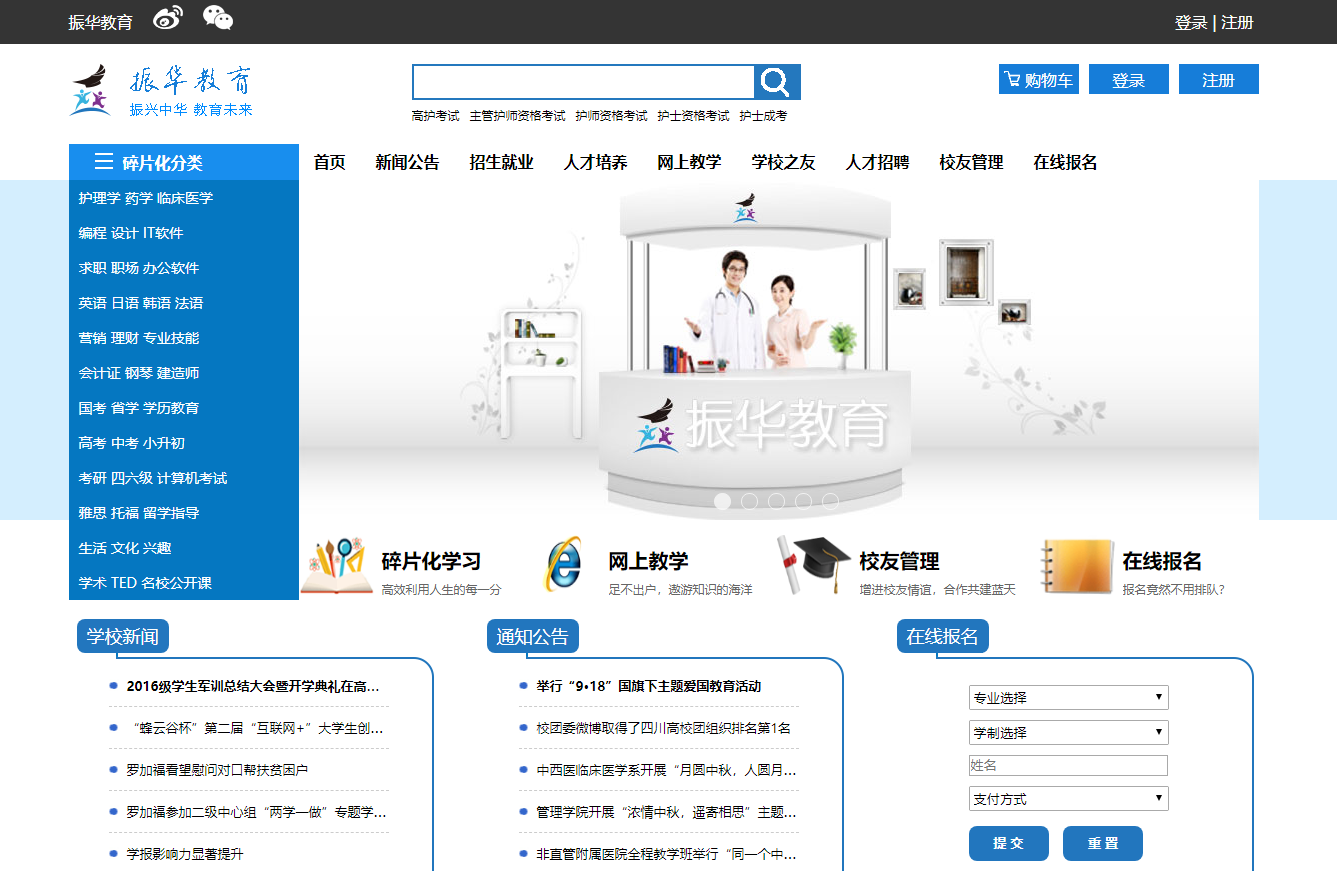Click 注册 link in dark top bar
The width and height of the screenshot is (1337, 871).
coord(1237,22)
